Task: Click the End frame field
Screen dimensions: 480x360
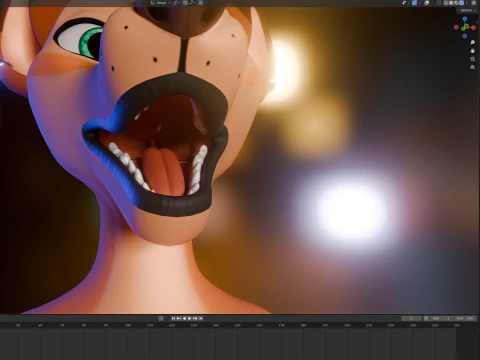Action: [464, 319]
